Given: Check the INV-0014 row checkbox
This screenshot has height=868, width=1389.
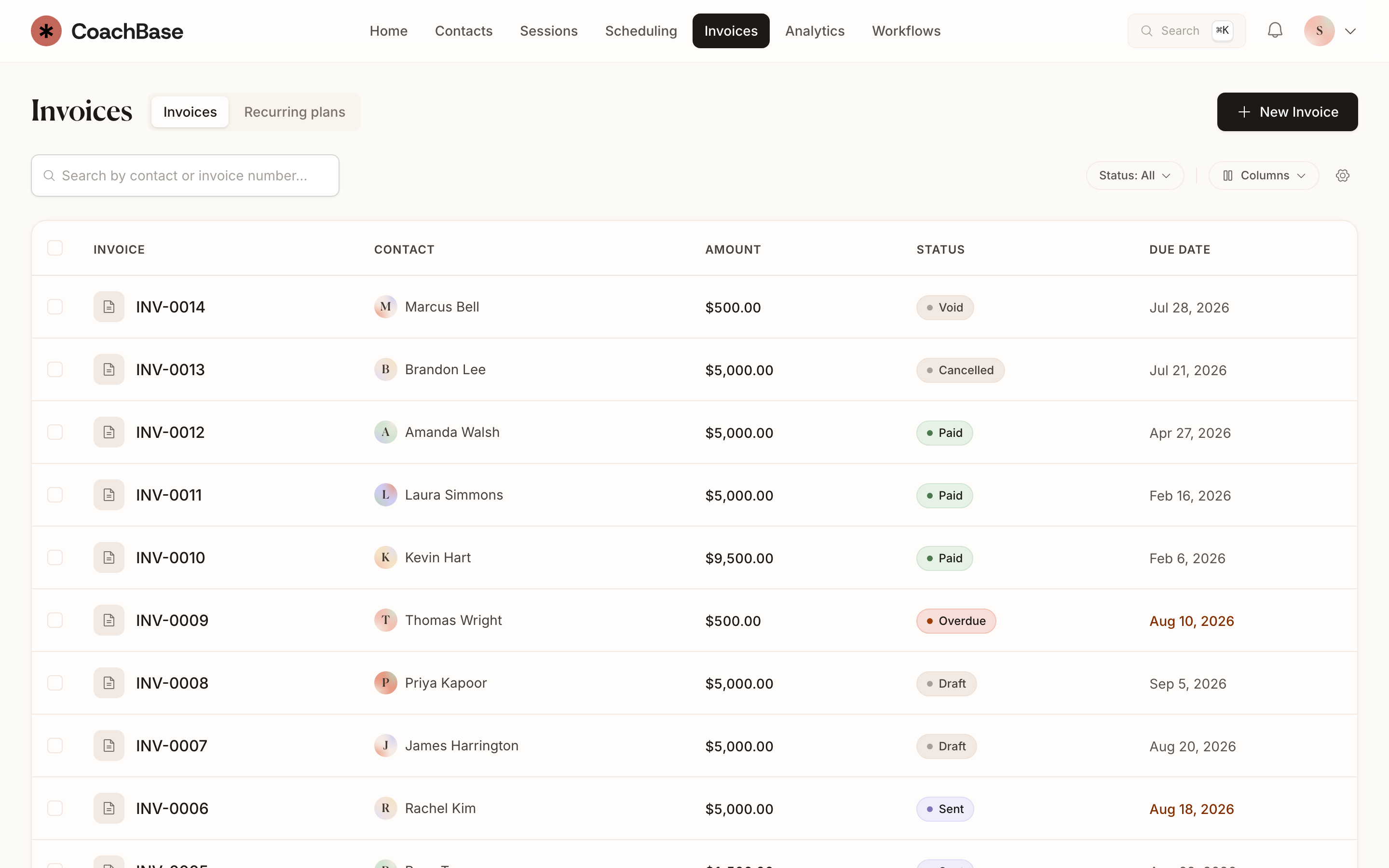Looking at the screenshot, I should pos(55,307).
